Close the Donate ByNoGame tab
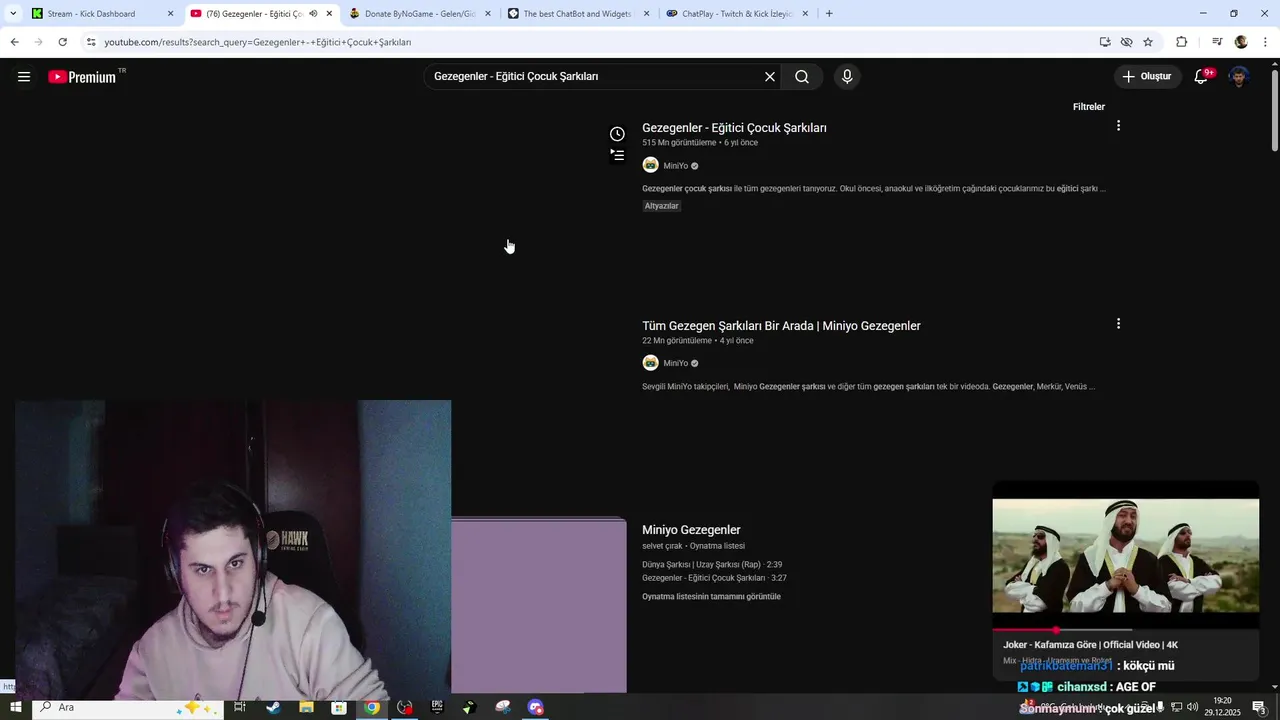Screen dimensions: 1280x720 (x=488, y=14)
